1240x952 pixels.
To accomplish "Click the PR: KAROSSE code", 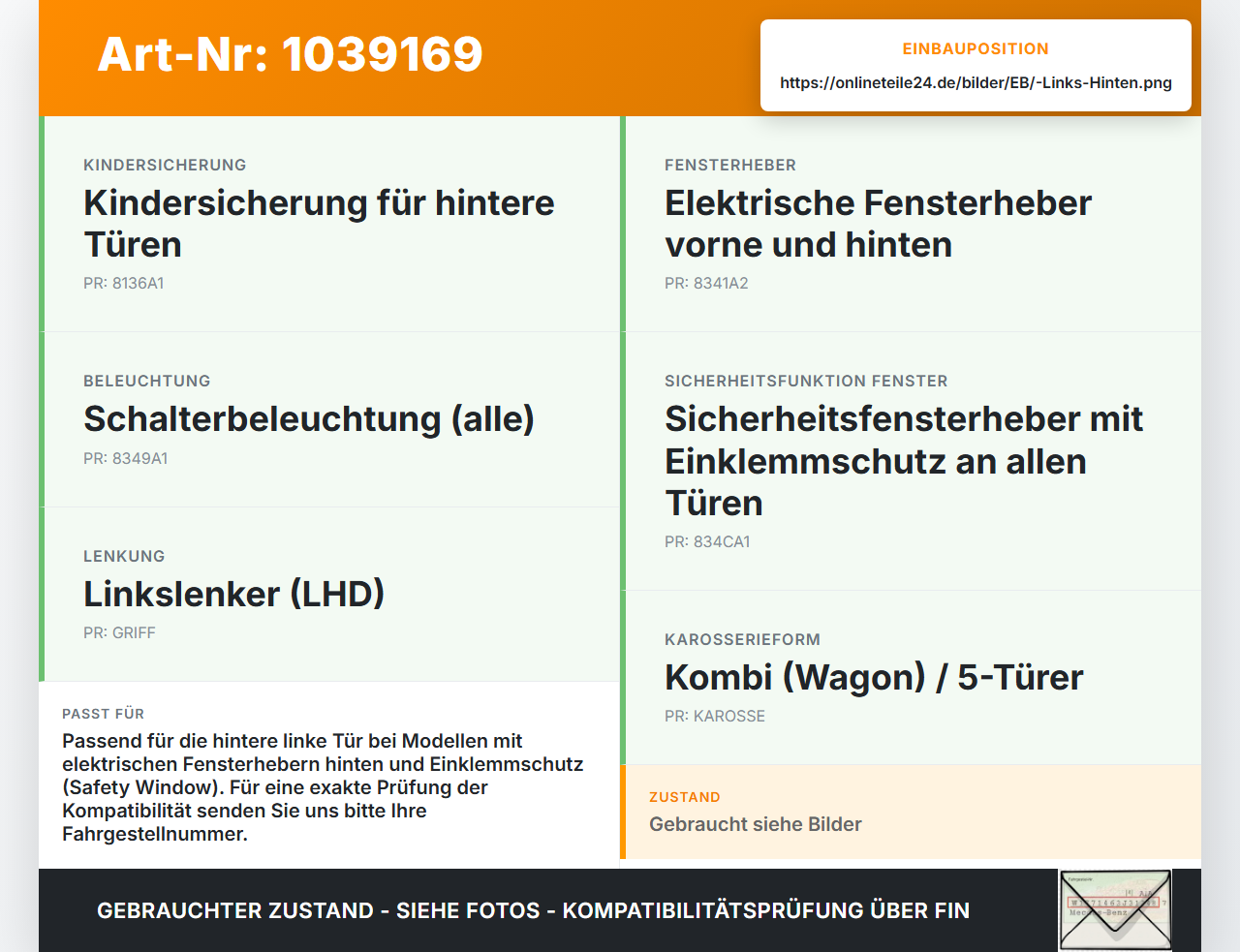I will point(715,717).
